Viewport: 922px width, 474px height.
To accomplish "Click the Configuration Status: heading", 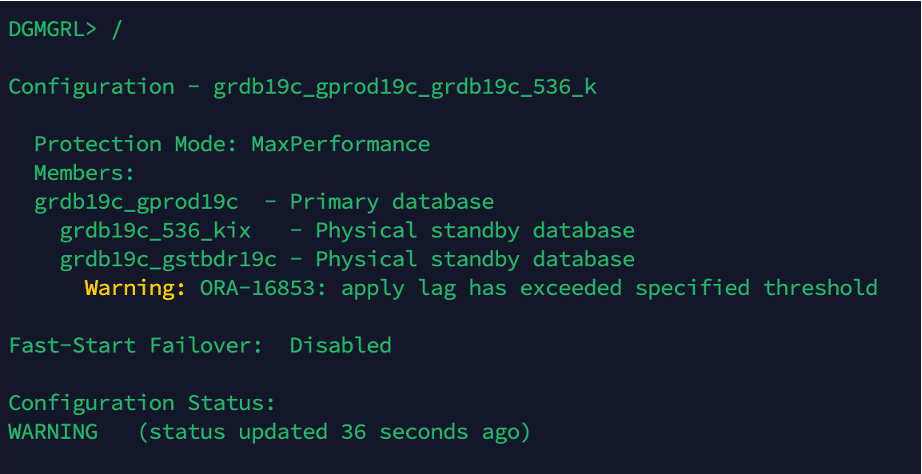I will point(141,404).
